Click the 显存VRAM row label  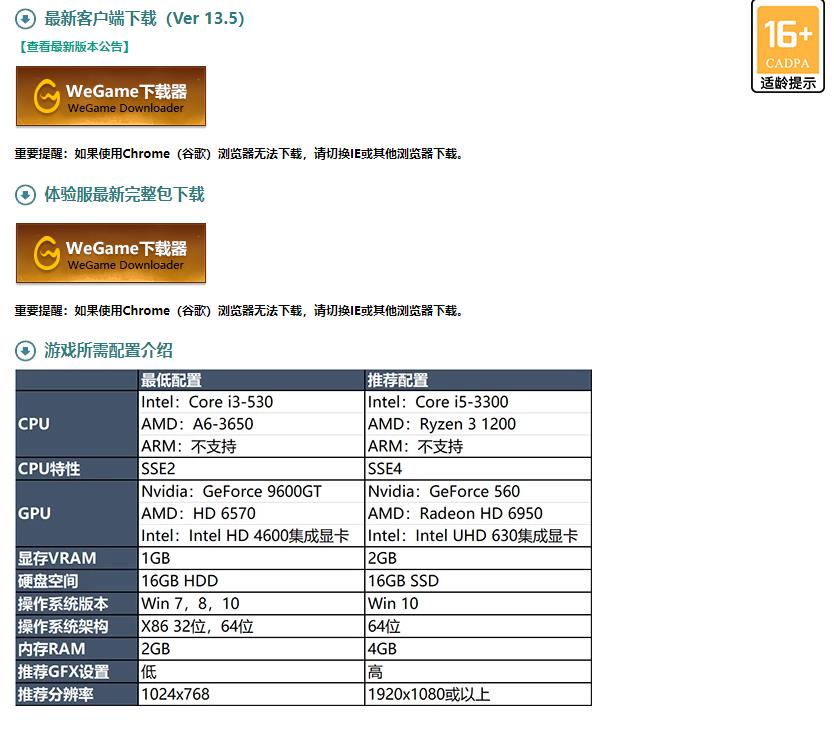tap(60, 558)
